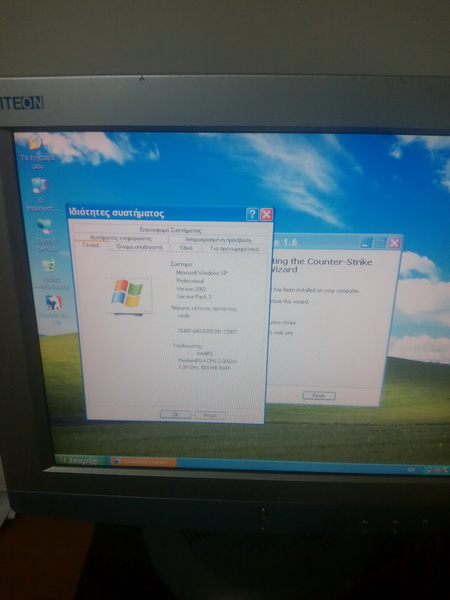Open the Υλικό tab
450x600 pixels.
click(186, 248)
